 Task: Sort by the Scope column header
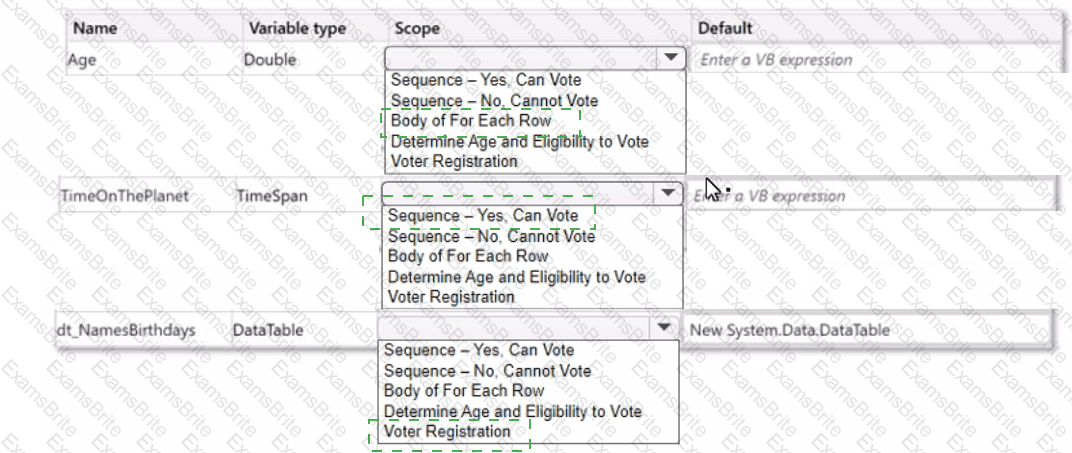(x=417, y=28)
